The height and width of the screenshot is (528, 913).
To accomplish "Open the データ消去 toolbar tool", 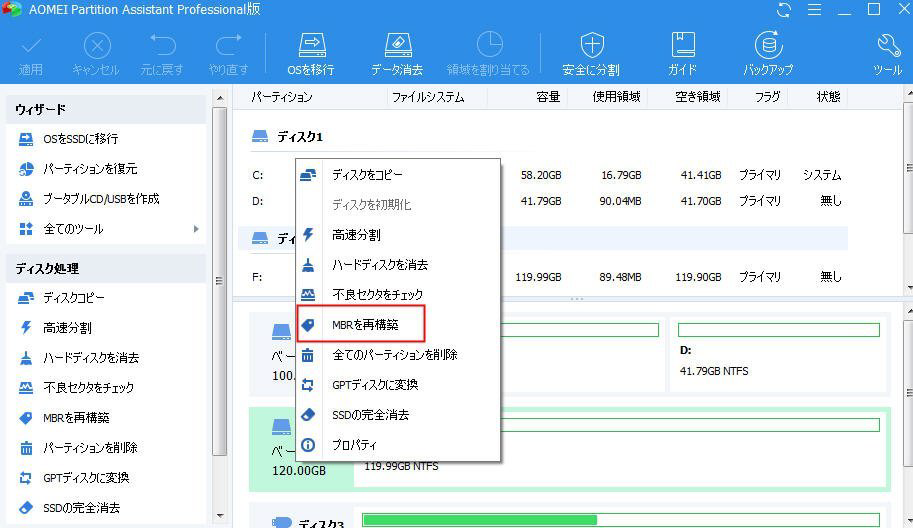I will pyautogui.click(x=397, y=55).
